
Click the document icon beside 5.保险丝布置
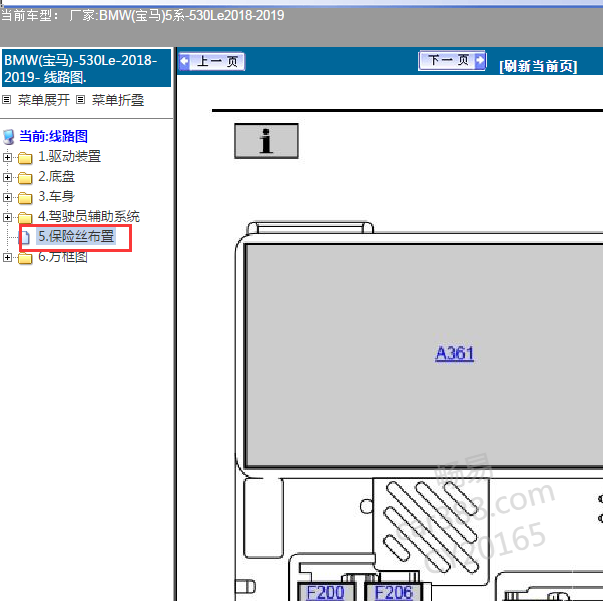click(25, 237)
